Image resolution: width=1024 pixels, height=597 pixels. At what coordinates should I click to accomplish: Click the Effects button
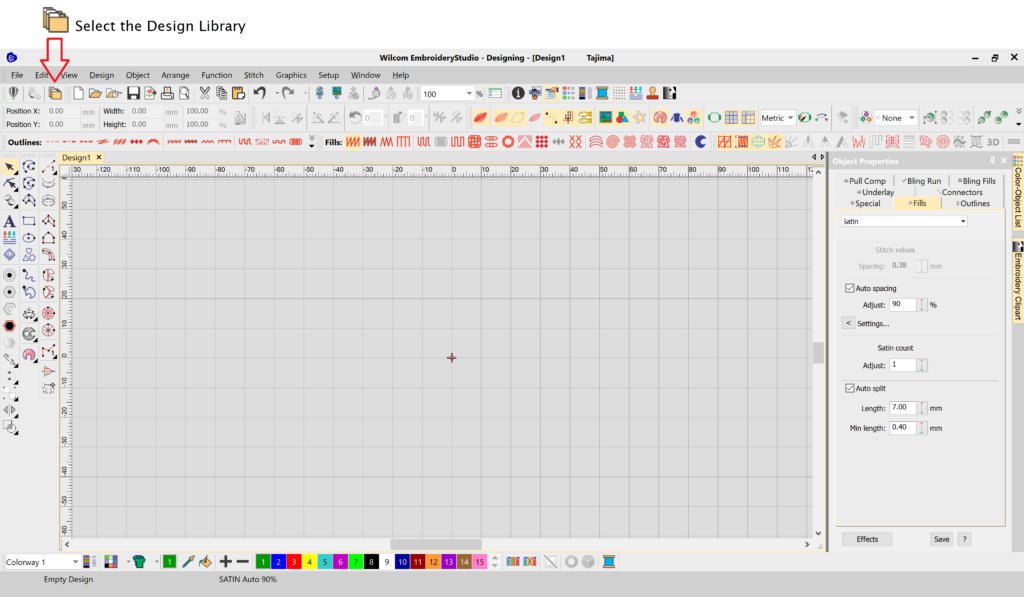tap(867, 539)
